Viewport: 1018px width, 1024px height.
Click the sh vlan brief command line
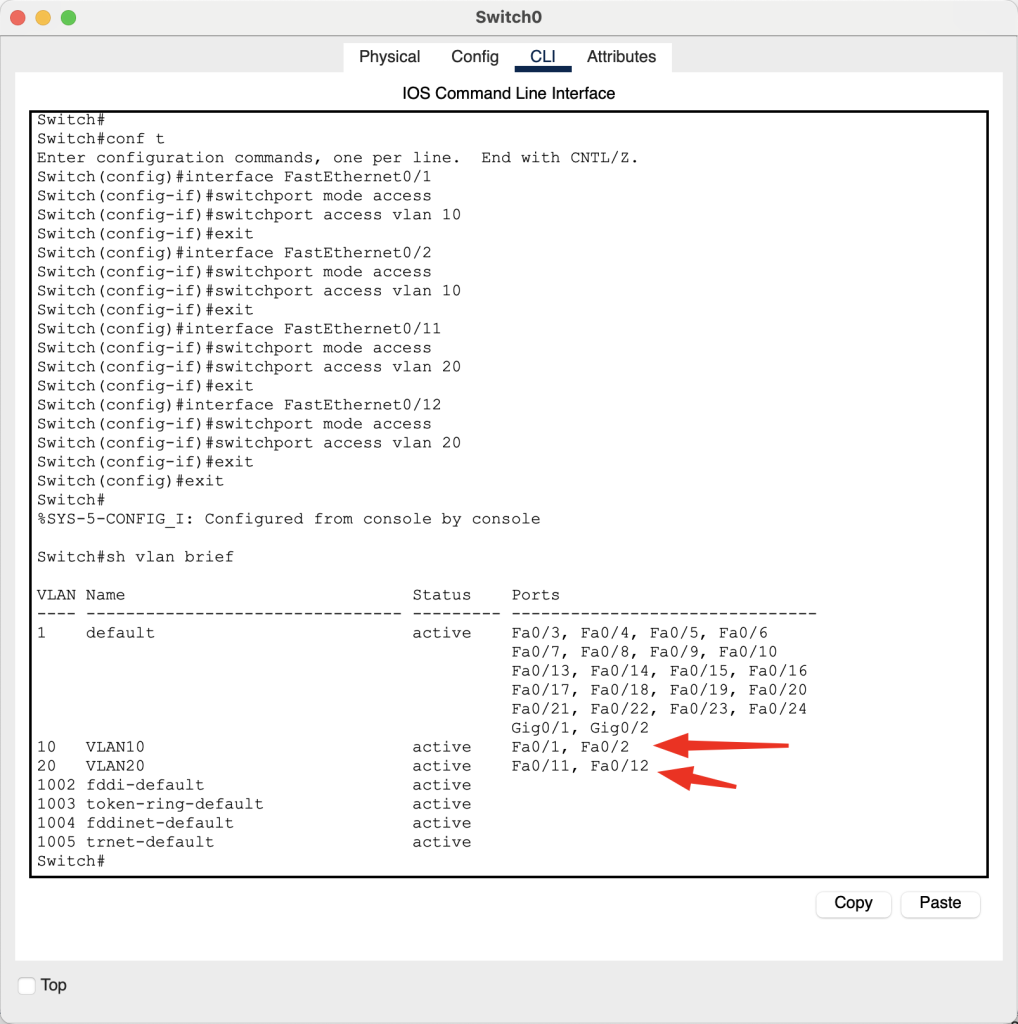coord(135,556)
